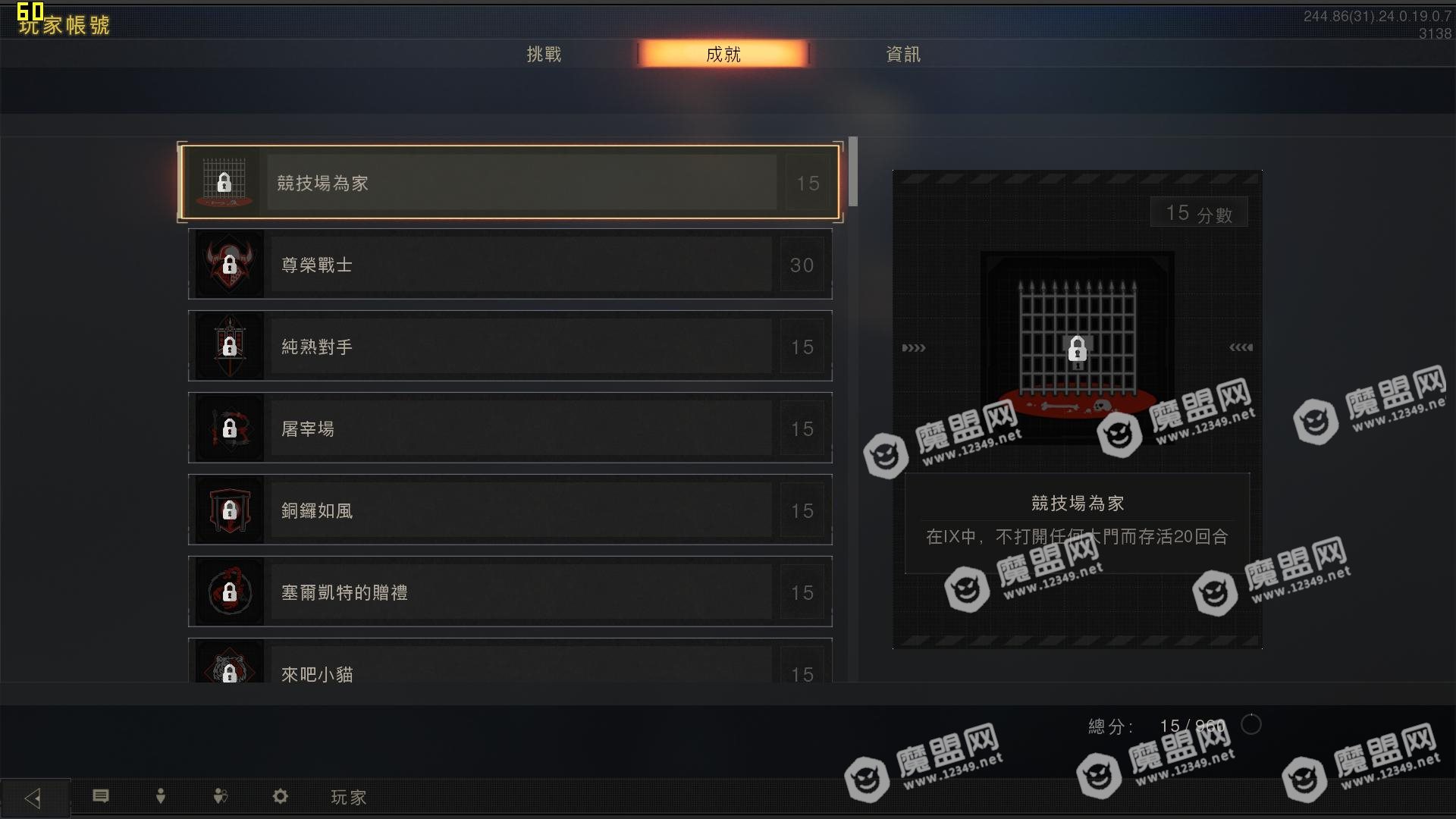This screenshot has height=819, width=1456.
Task: Switch to the 資訊 tab
Action: coord(903,55)
